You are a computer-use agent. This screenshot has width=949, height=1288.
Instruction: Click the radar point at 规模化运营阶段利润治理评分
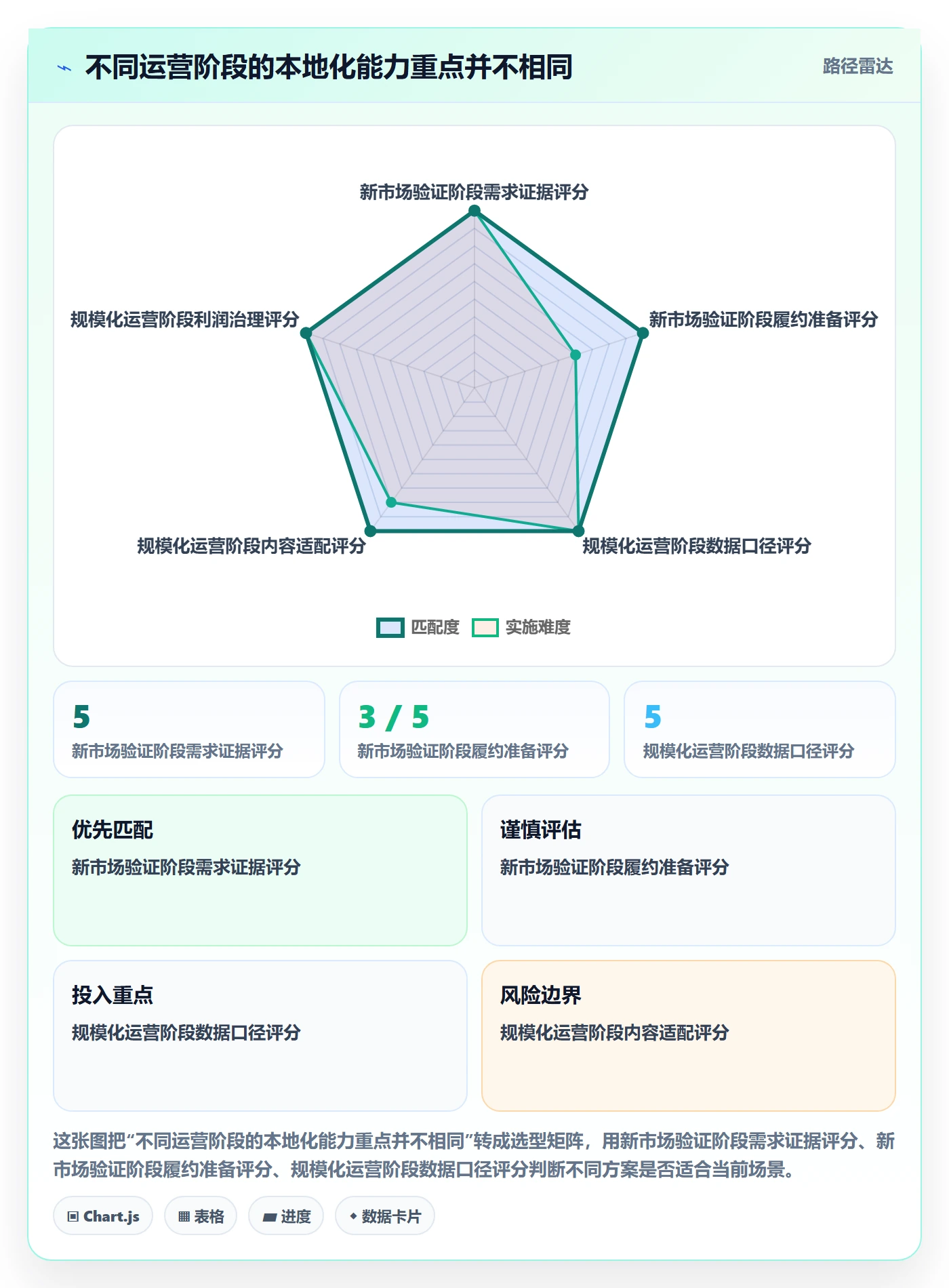point(306,333)
